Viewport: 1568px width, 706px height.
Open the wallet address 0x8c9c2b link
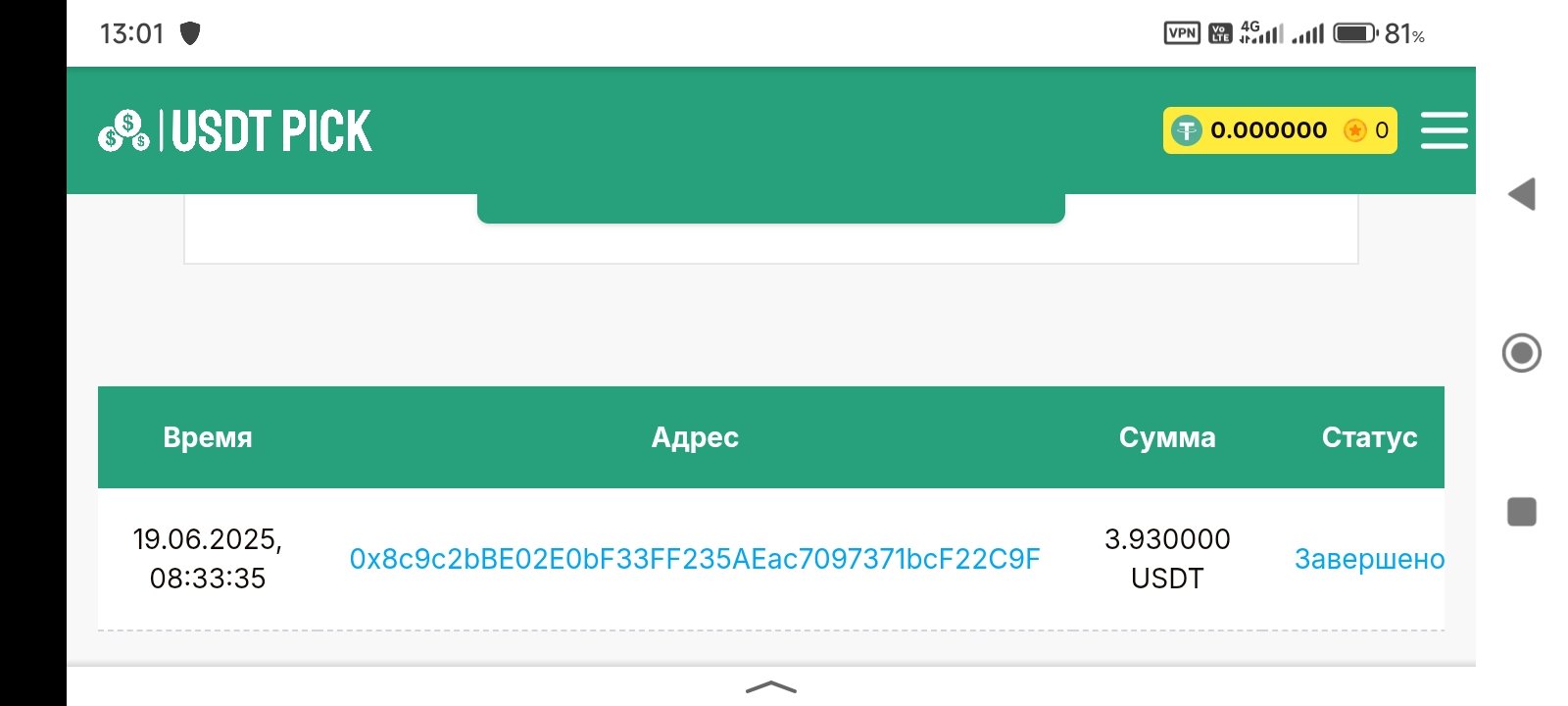tap(695, 559)
